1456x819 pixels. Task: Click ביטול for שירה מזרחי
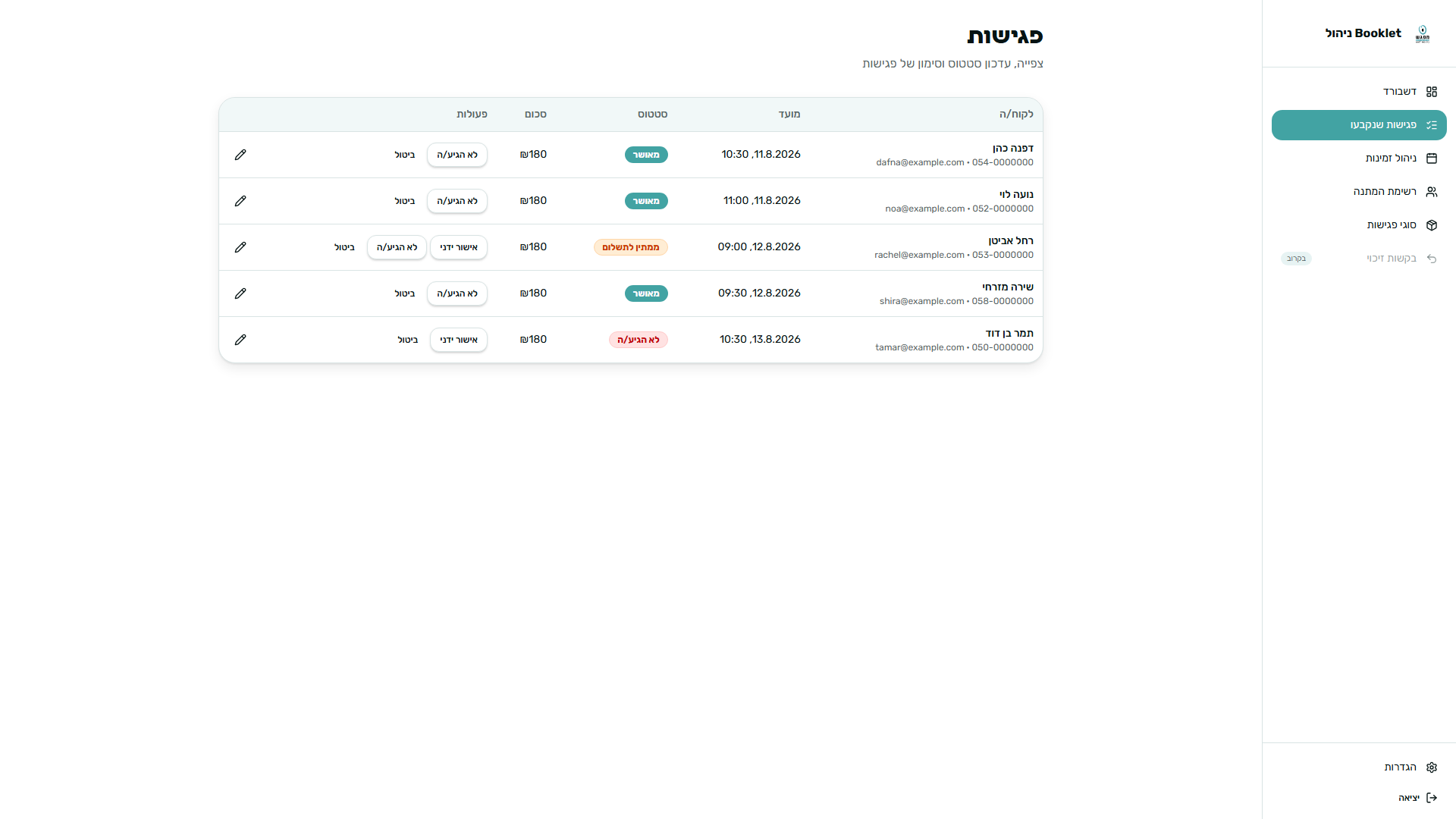pos(405,293)
